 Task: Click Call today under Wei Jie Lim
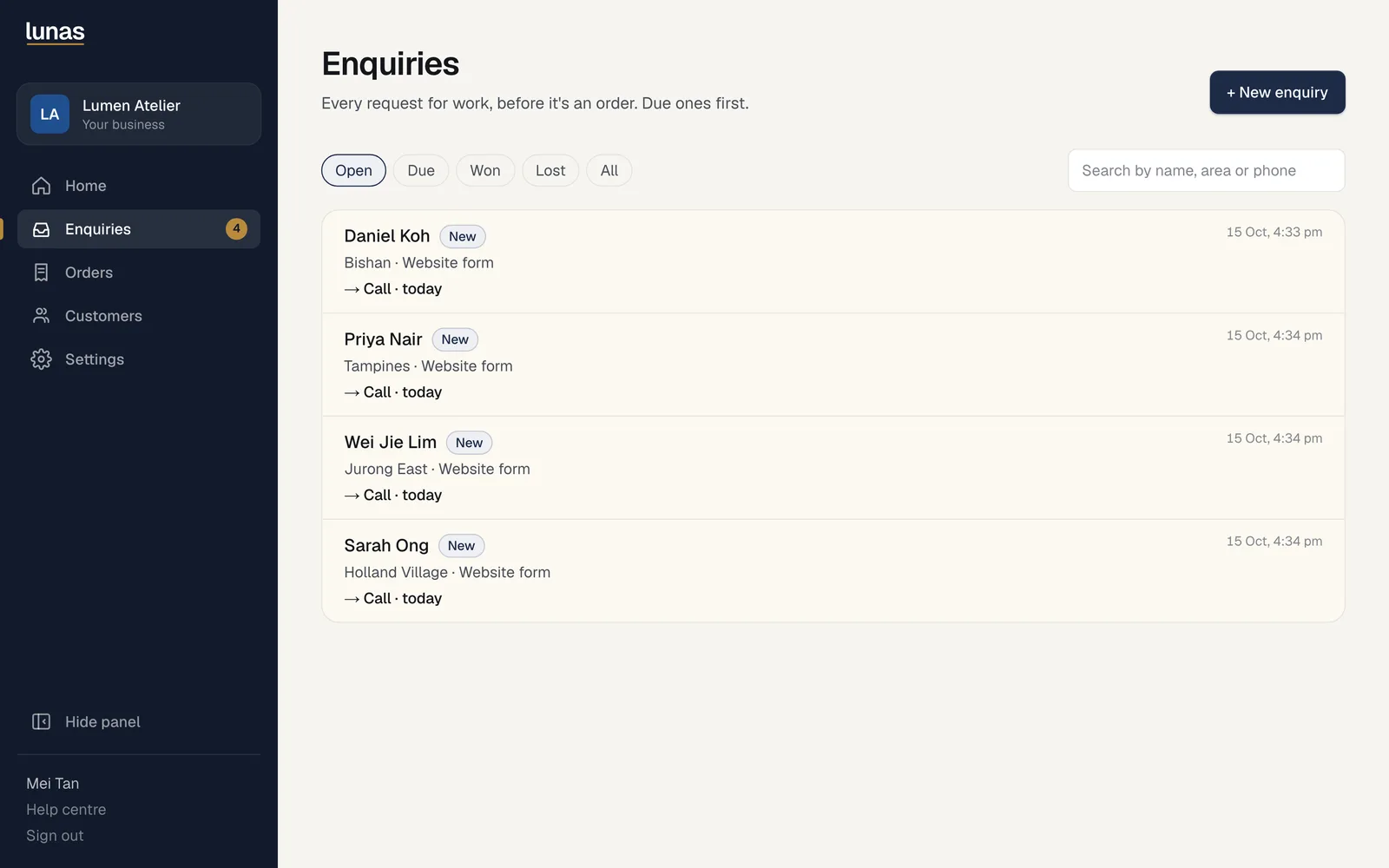click(393, 496)
